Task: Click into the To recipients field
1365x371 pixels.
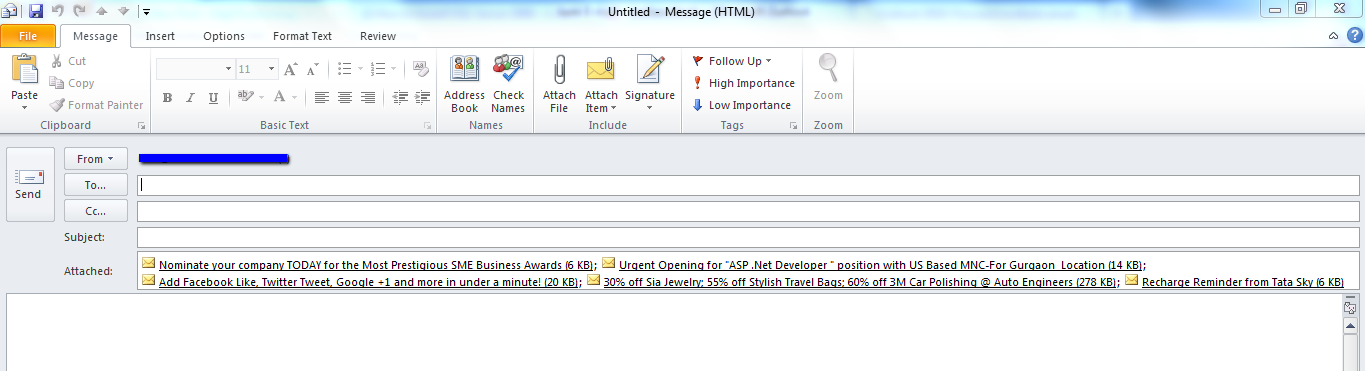Action: click(748, 185)
